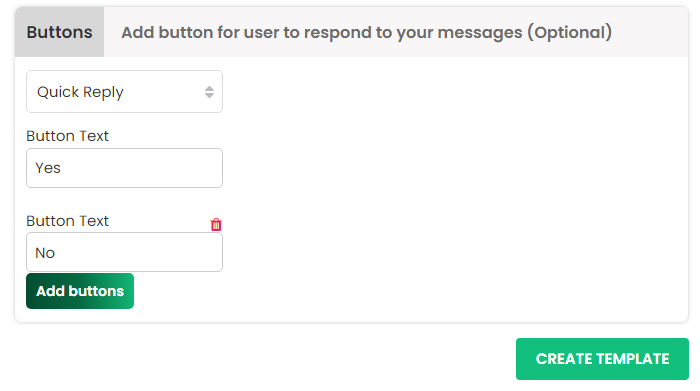Select the Buttons section header tab
Screen dimensions: 700x391
coord(59,32)
